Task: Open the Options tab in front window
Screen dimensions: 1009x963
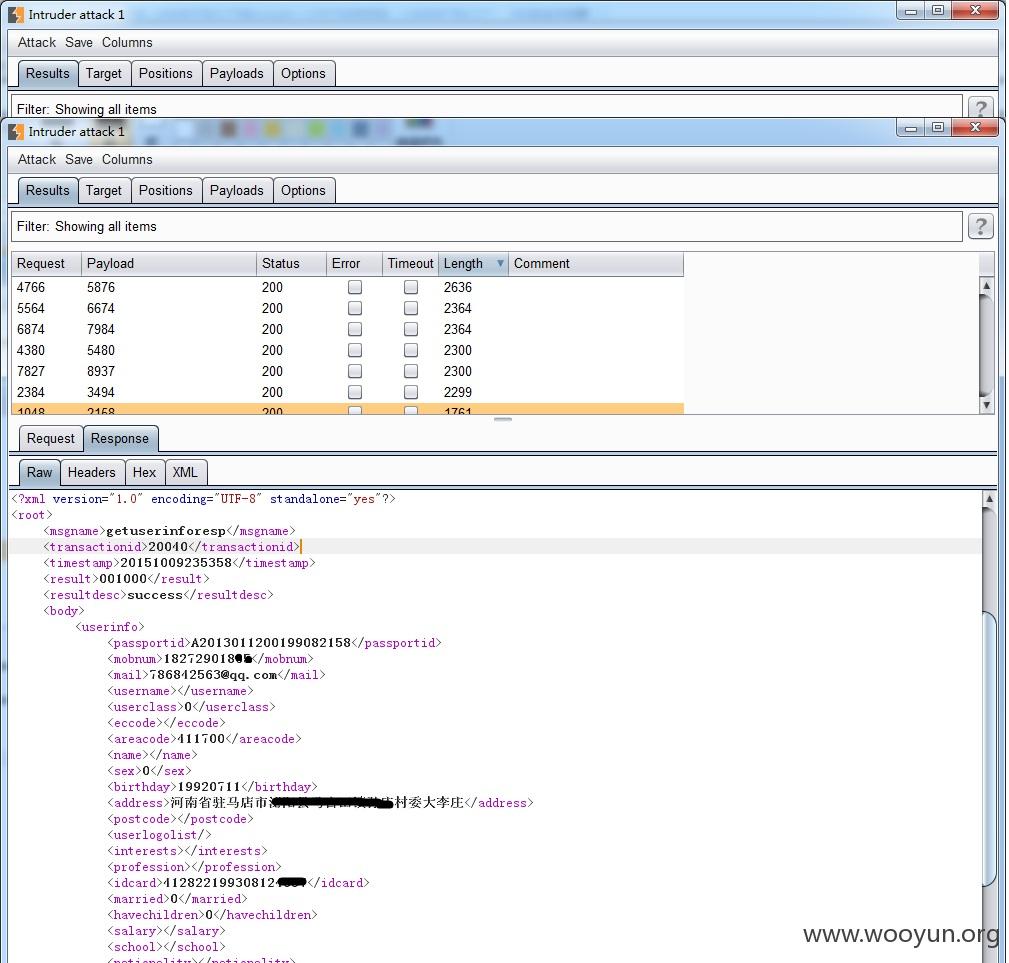Action: point(303,190)
